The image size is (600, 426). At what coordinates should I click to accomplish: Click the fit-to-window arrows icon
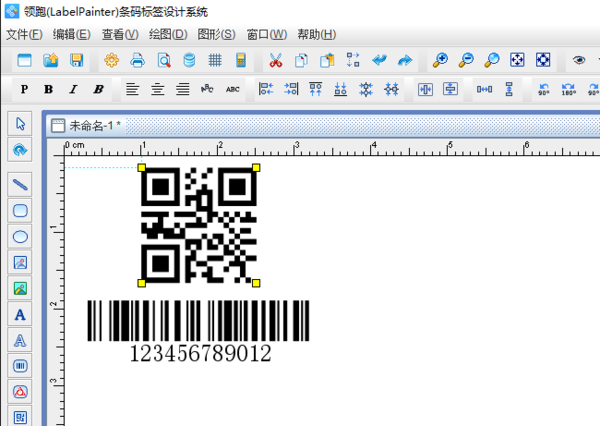517,60
